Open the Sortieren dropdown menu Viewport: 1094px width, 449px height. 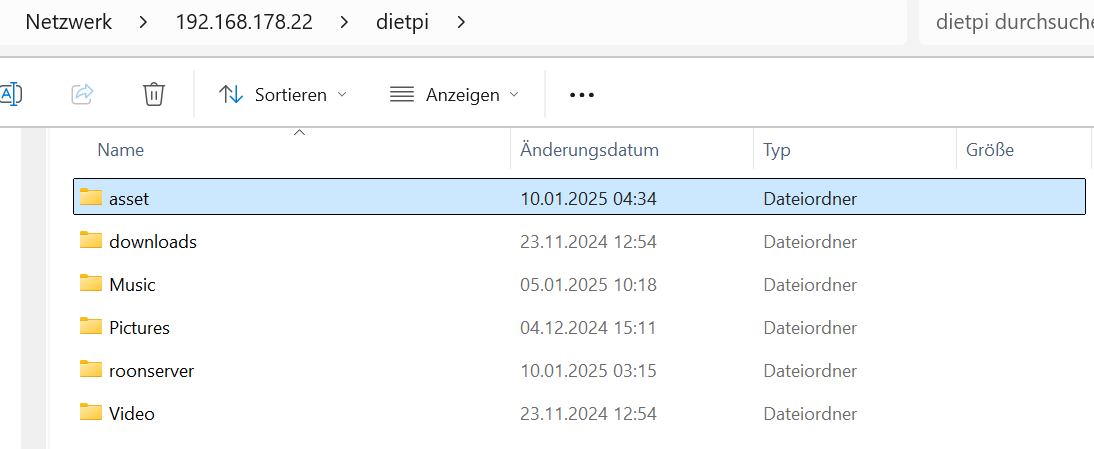coord(283,95)
